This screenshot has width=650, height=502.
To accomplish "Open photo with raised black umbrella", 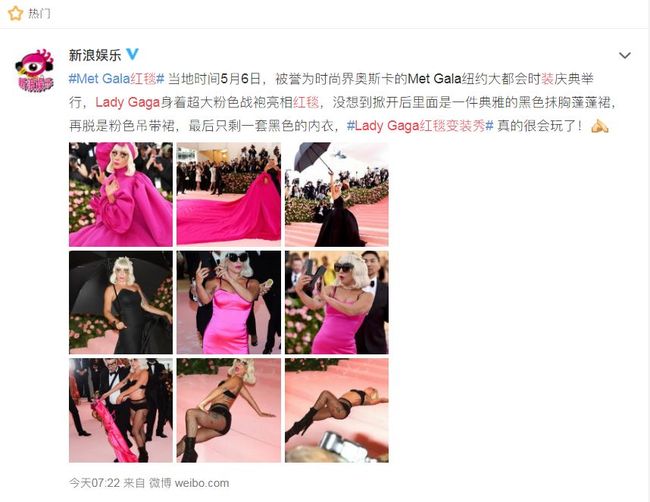I will [x=337, y=194].
